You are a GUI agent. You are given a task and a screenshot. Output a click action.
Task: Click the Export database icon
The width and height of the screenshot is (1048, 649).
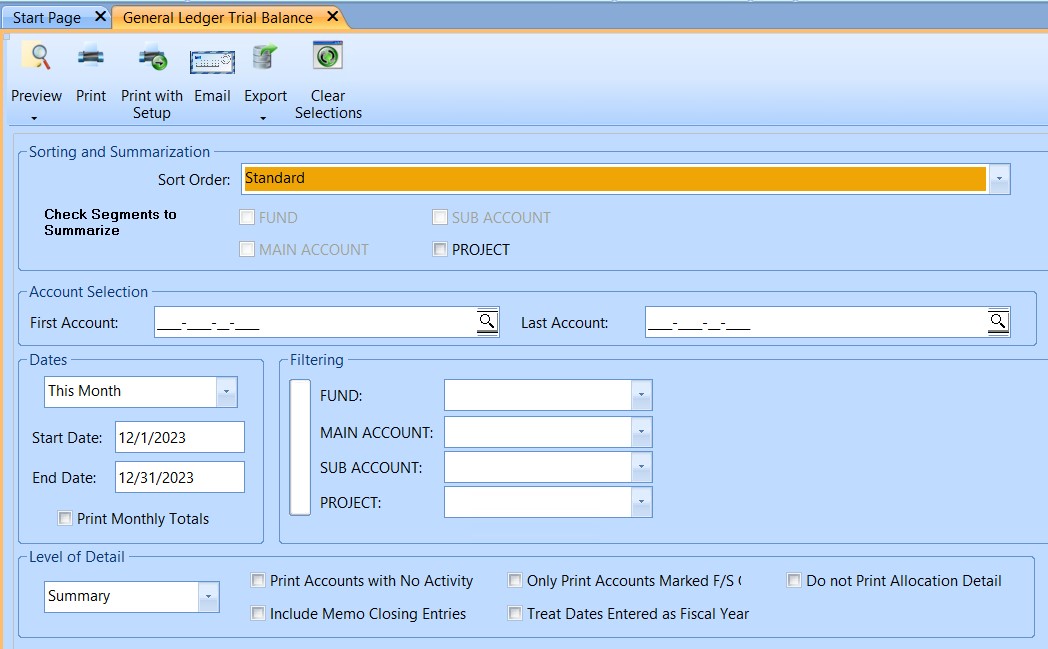coord(264,58)
